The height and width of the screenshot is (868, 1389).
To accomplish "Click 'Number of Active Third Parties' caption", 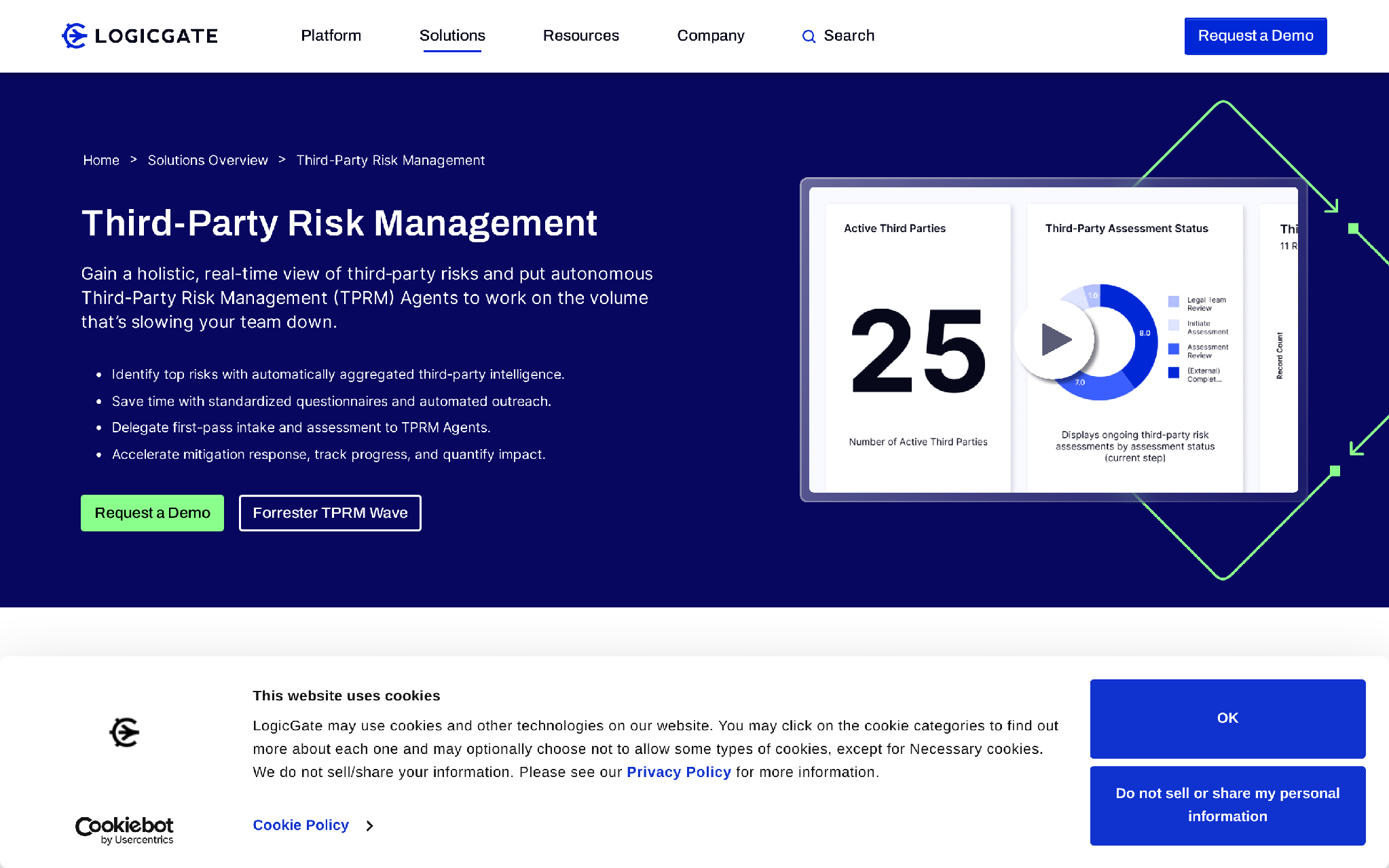I will (918, 442).
